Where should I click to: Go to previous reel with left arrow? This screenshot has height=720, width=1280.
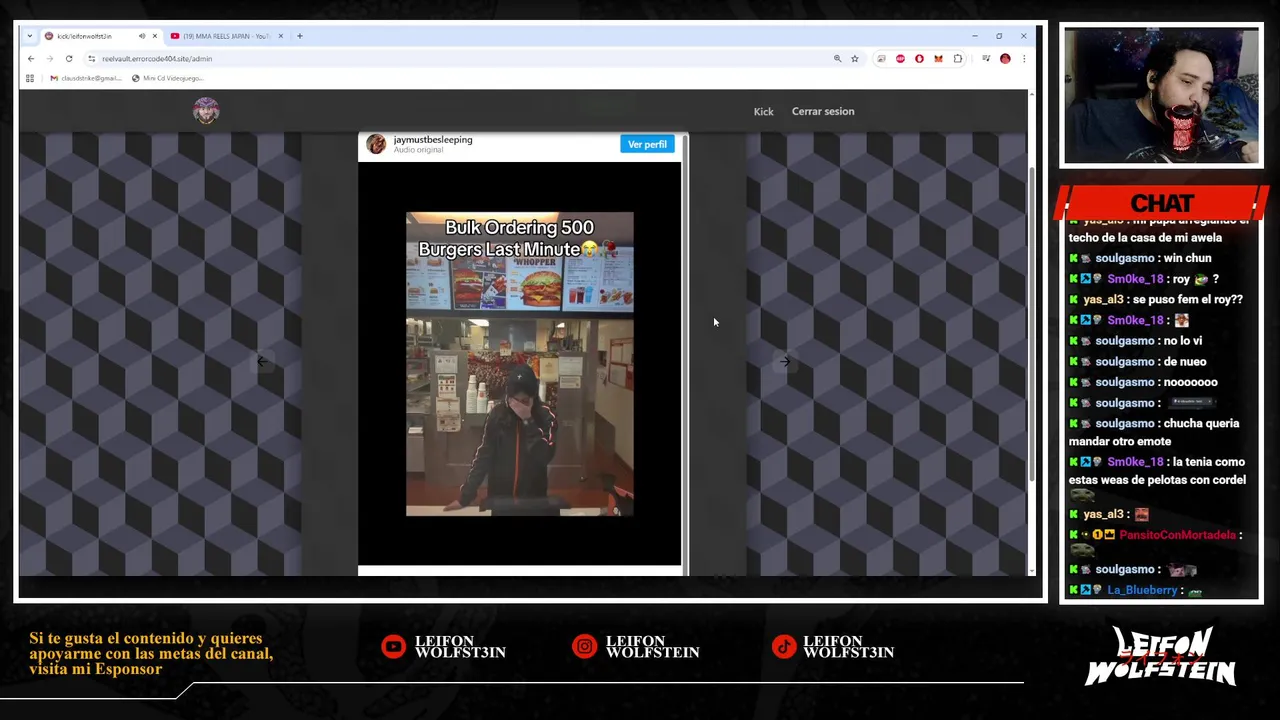[x=261, y=361]
